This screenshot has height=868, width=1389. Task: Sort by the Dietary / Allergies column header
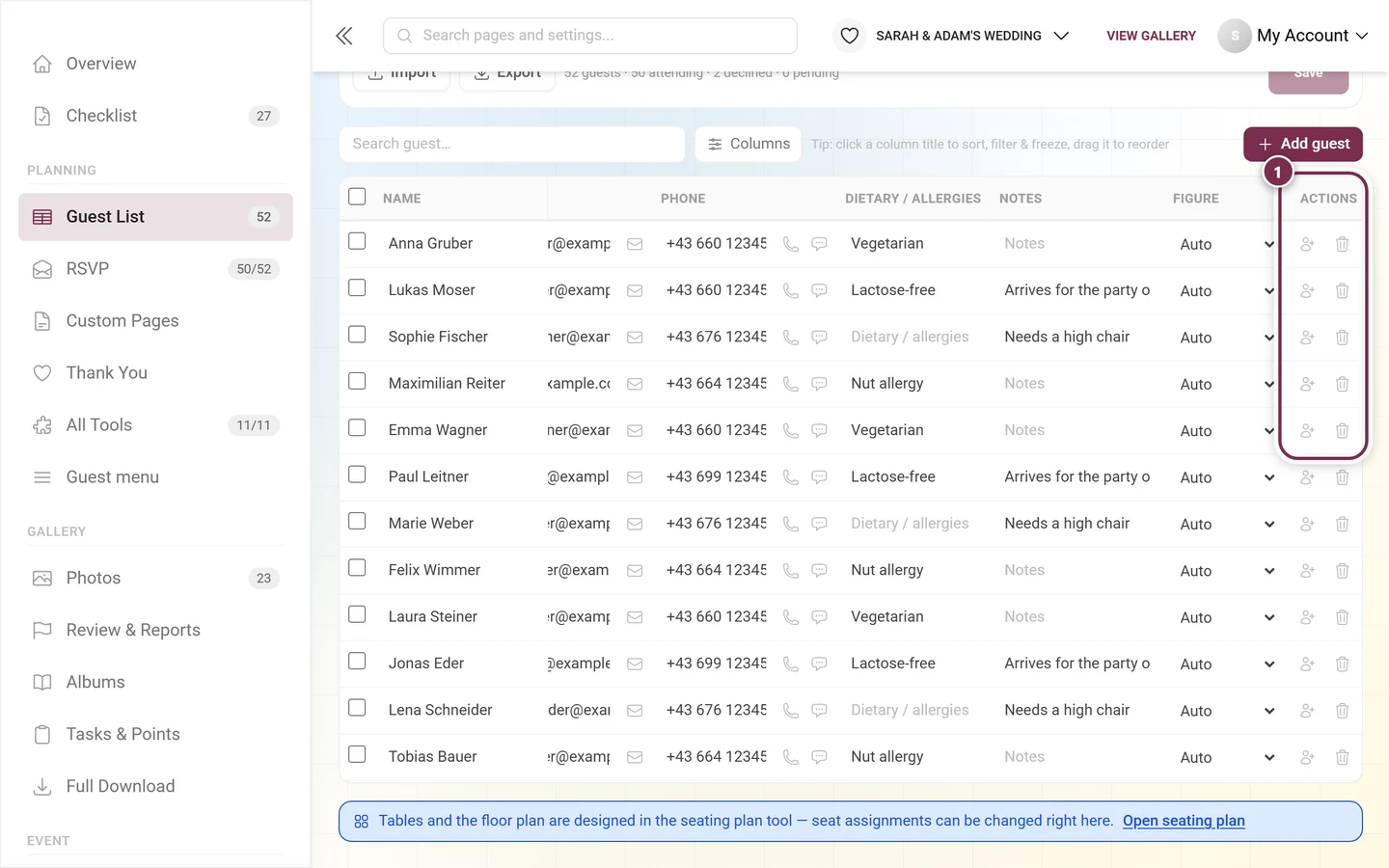pos(912,199)
